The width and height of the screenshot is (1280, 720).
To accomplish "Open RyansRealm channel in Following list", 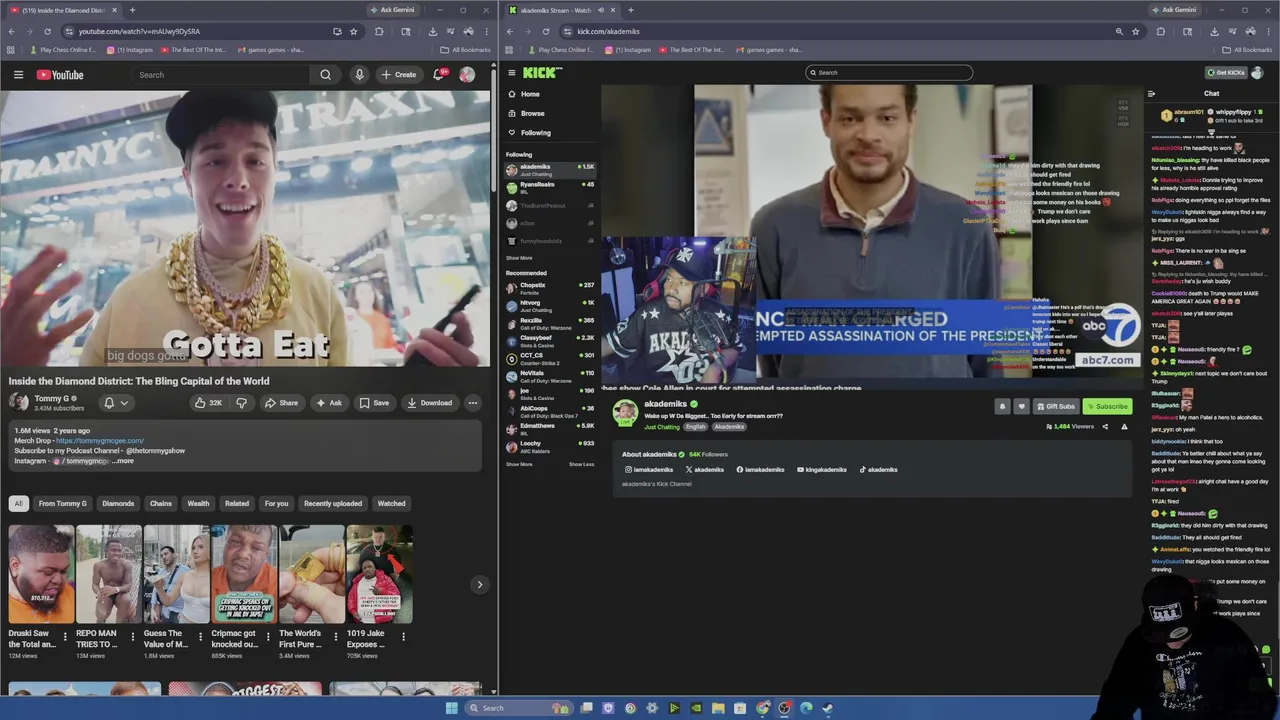I will [550, 187].
